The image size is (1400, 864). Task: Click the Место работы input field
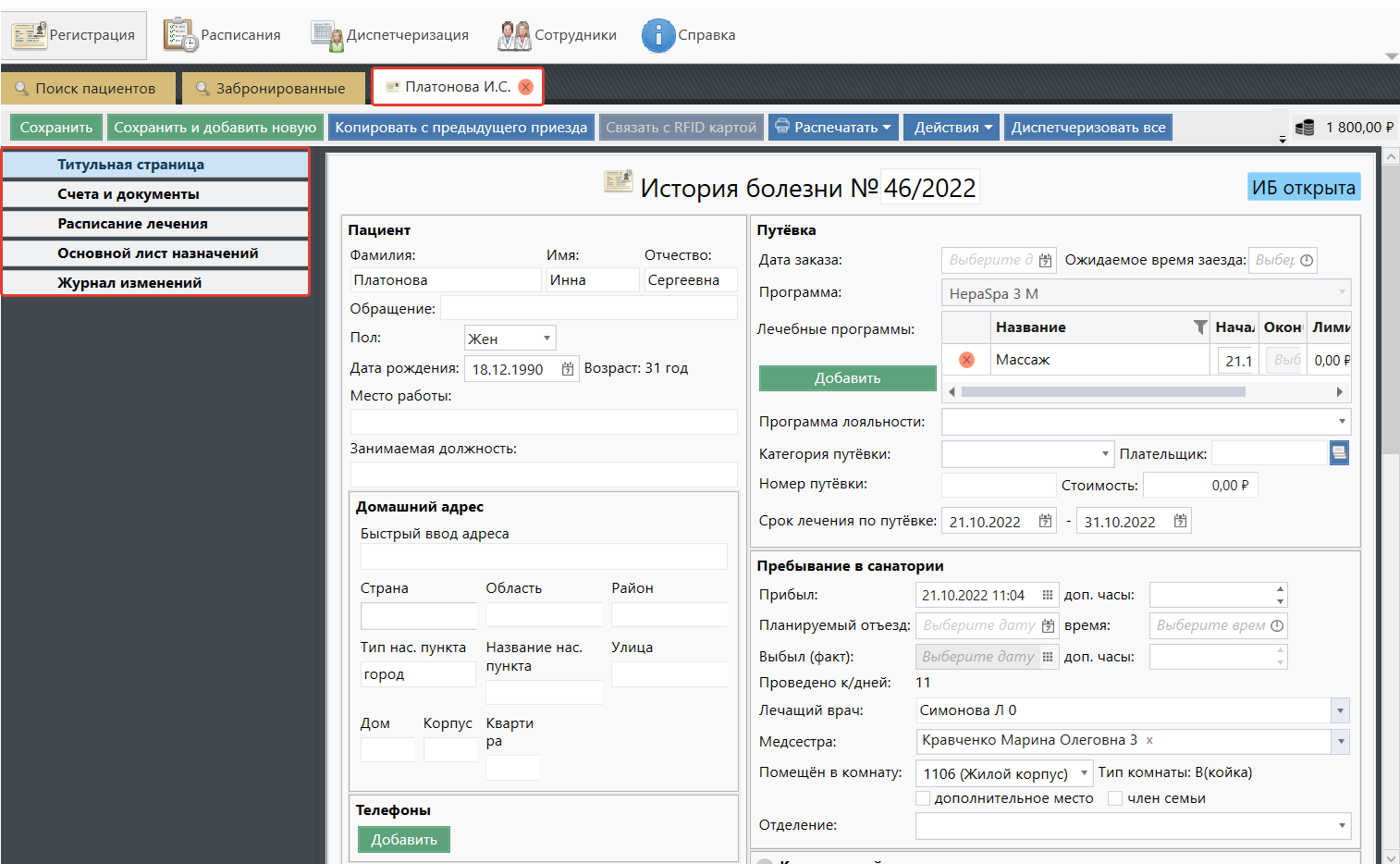click(543, 422)
